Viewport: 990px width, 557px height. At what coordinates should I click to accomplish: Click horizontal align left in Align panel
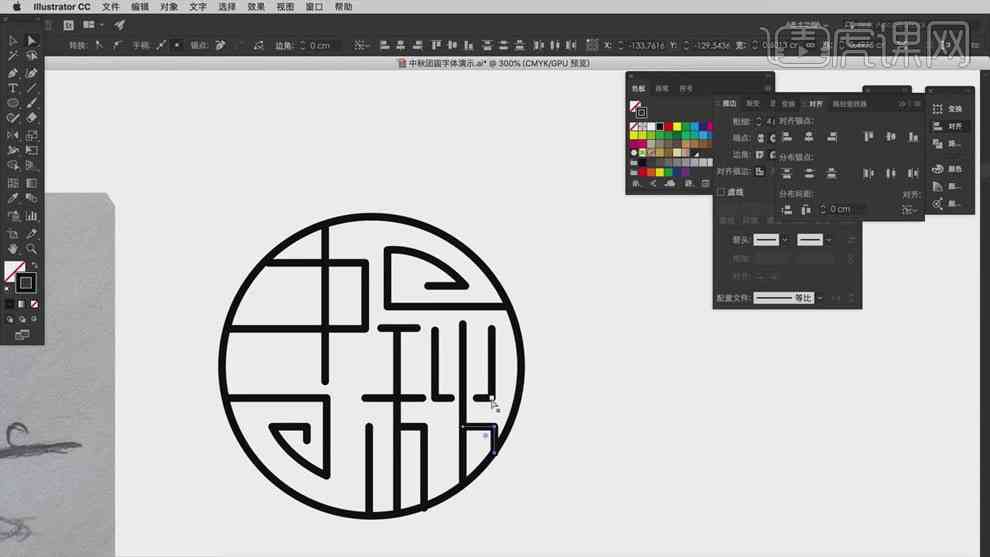(787, 136)
